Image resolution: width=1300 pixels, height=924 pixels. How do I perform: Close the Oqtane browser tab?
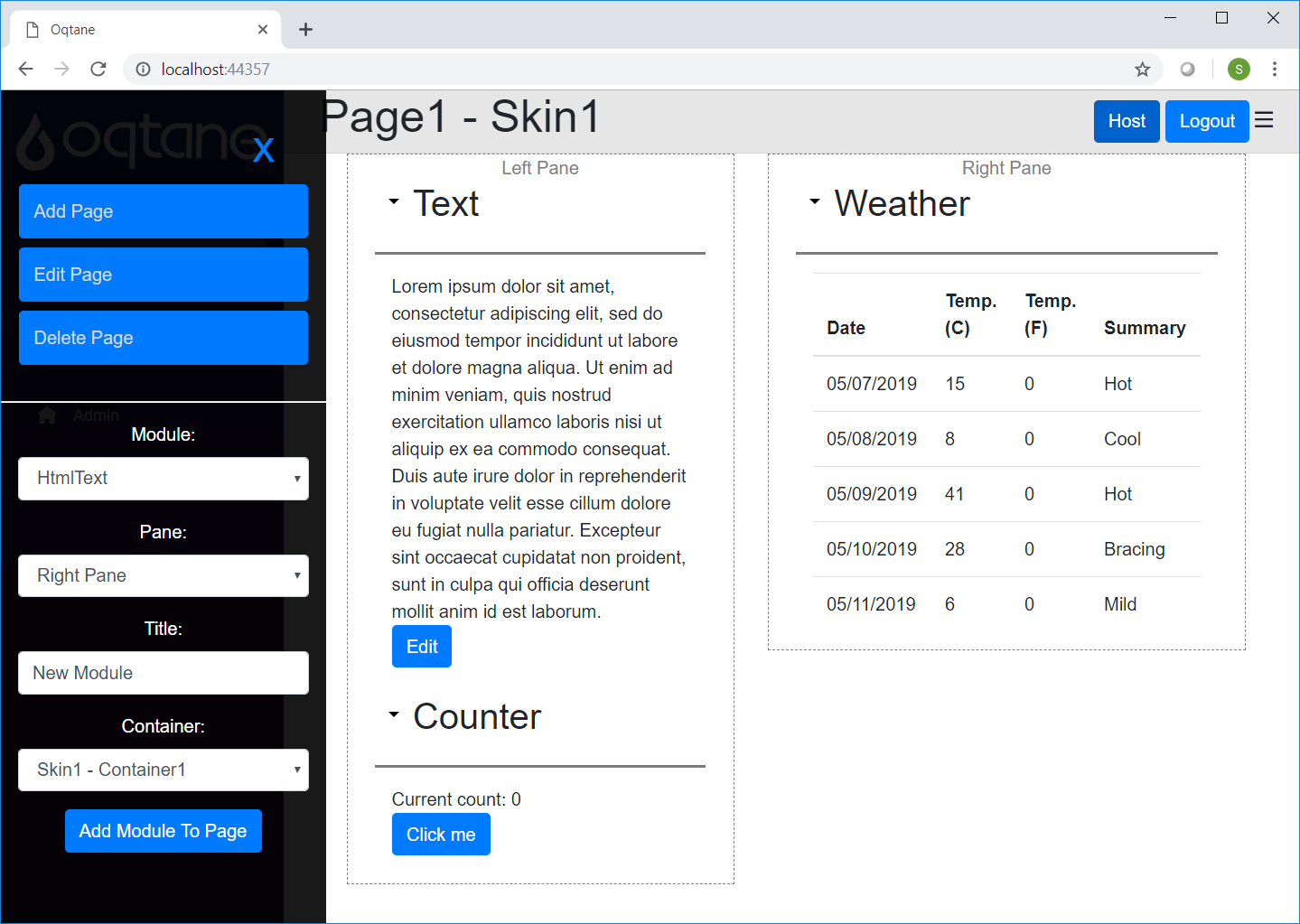[x=263, y=30]
